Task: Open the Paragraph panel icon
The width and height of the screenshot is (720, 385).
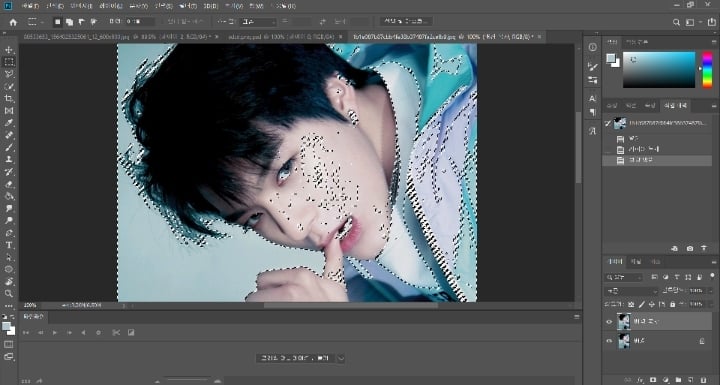Action: point(592,112)
